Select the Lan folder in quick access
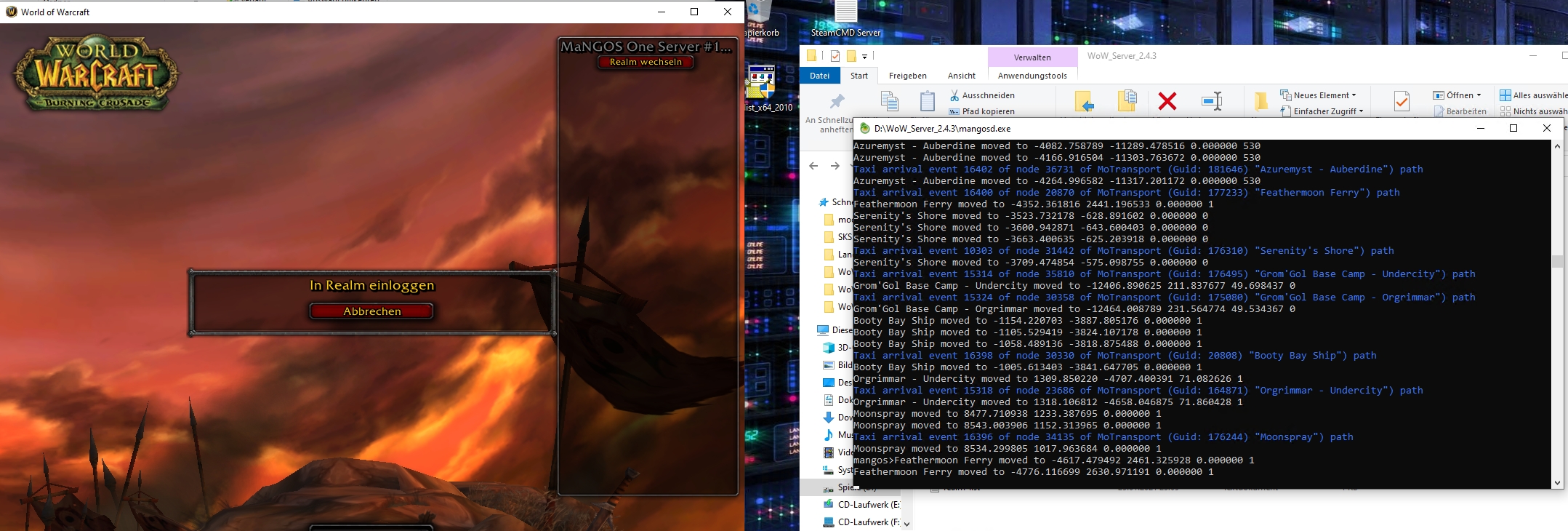Screen dimensions: 1568x531 tap(837, 255)
